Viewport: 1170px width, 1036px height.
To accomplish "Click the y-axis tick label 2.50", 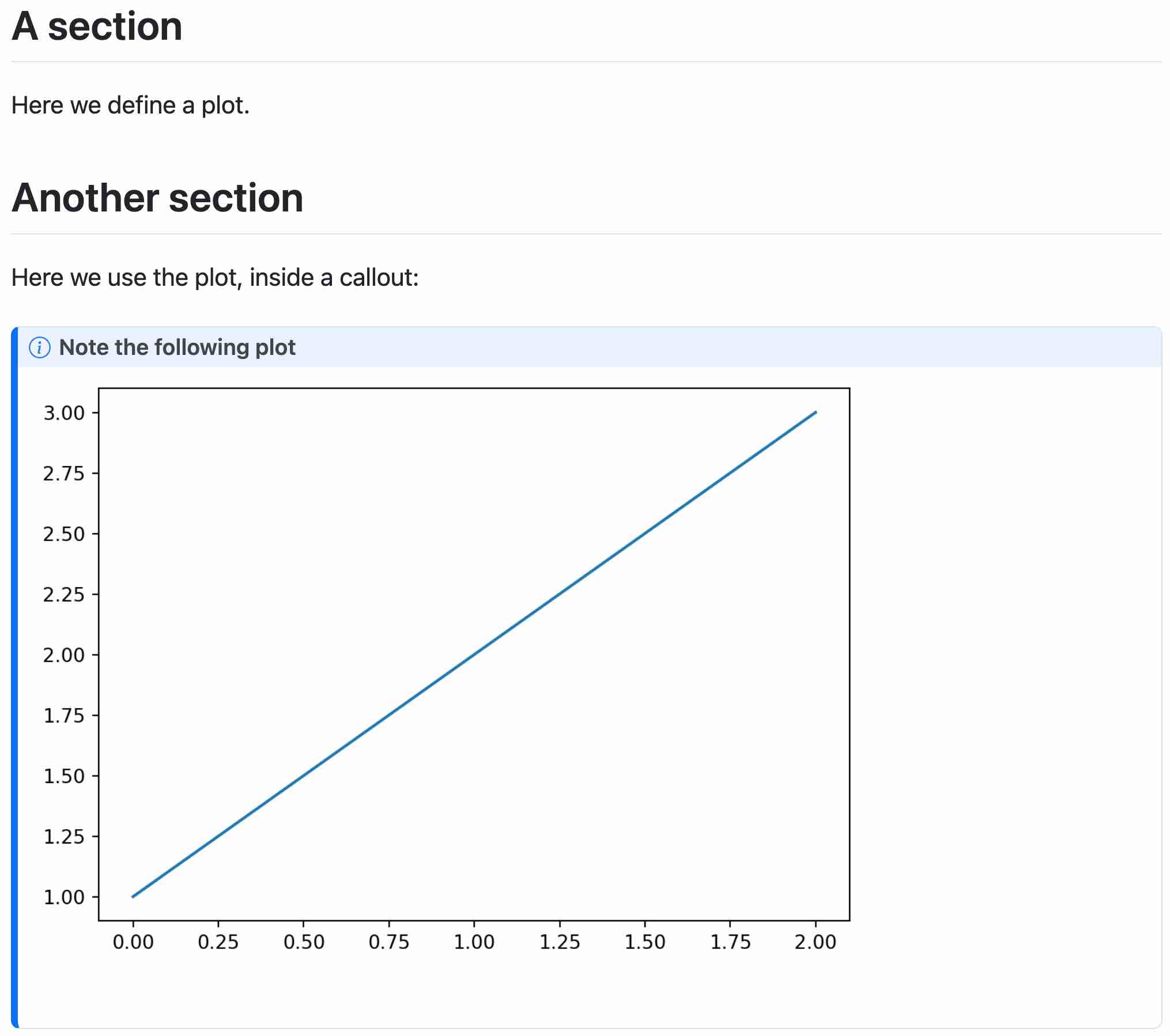I will coord(64,534).
